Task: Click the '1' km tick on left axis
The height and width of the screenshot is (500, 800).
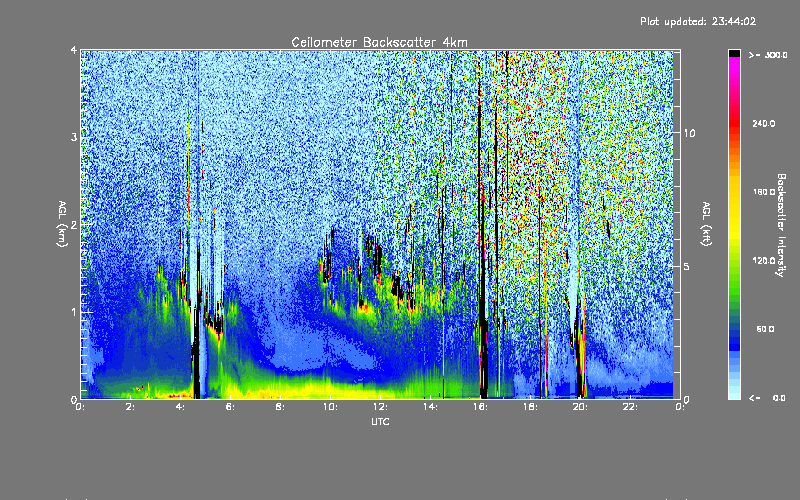Action: point(74,312)
